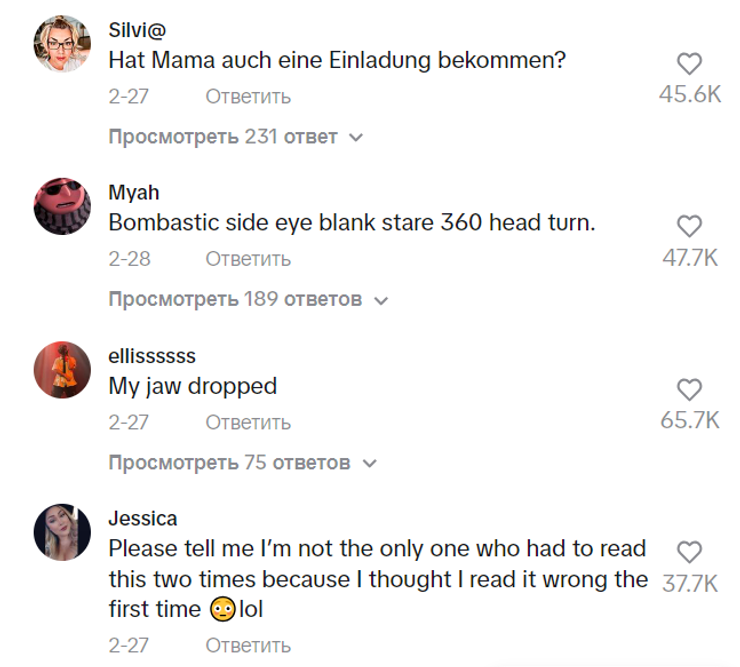Like Myah's Bombastic side eye comment
This screenshot has width=740, height=667.
[689, 226]
